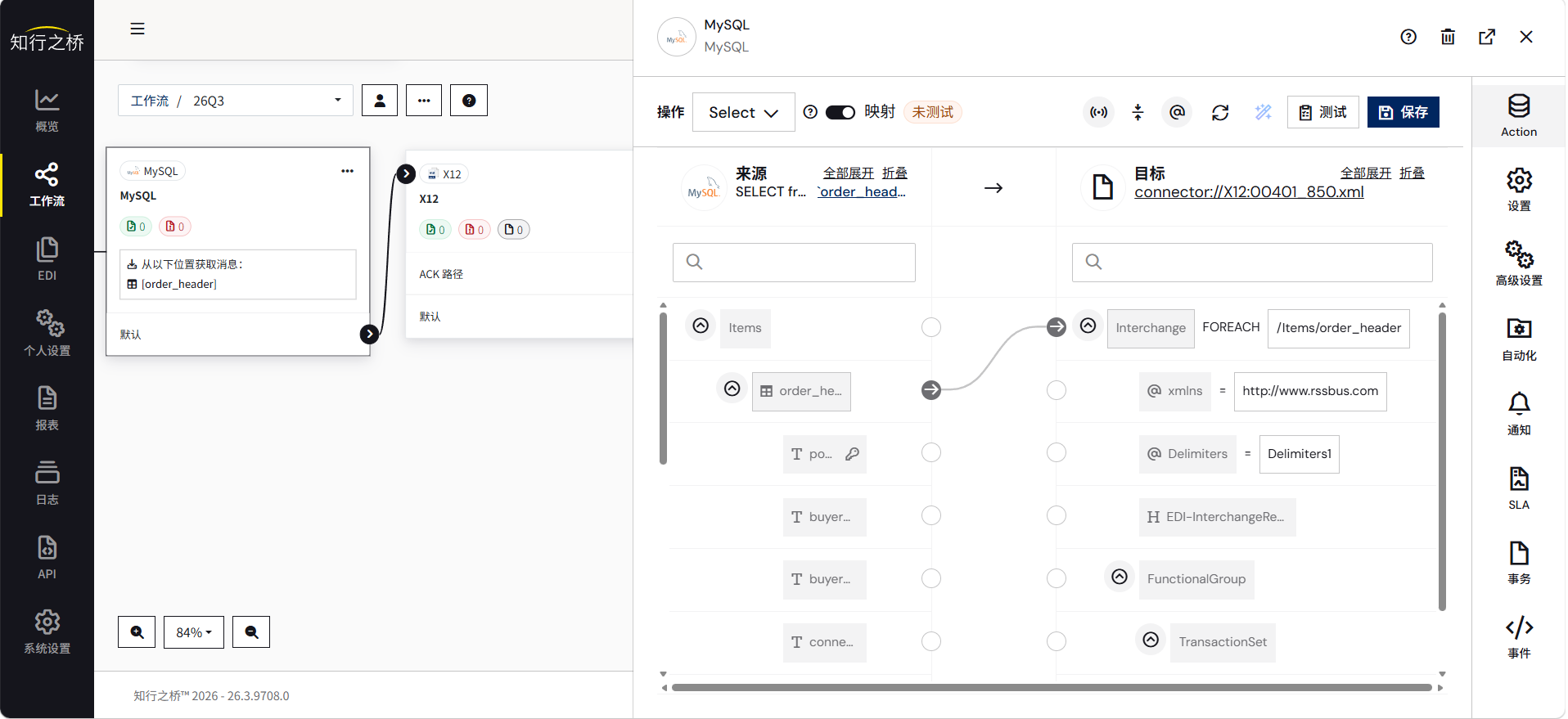Open the connector in a new window icon

(x=1487, y=37)
